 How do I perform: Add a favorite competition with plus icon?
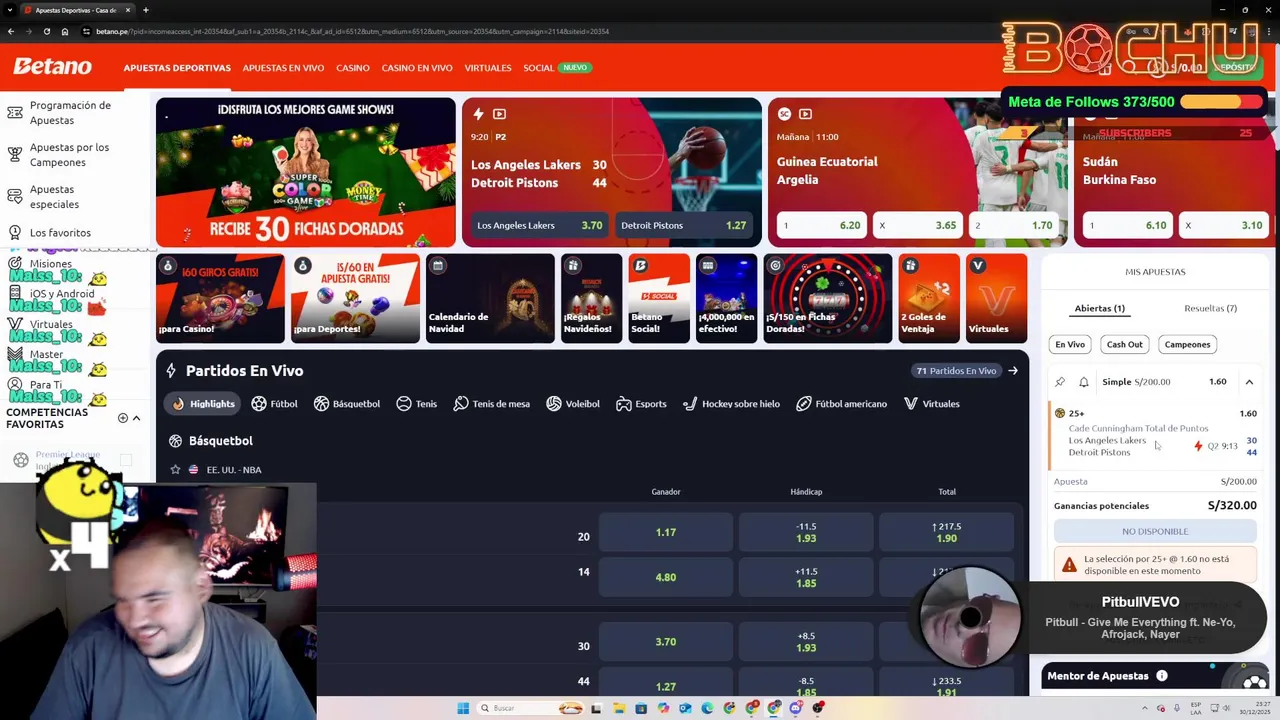pos(123,418)
